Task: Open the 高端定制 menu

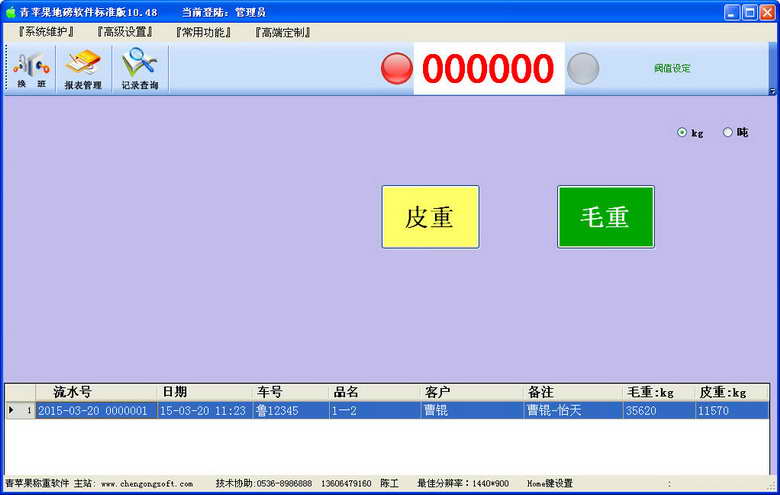Action: (x=283, y=32)
